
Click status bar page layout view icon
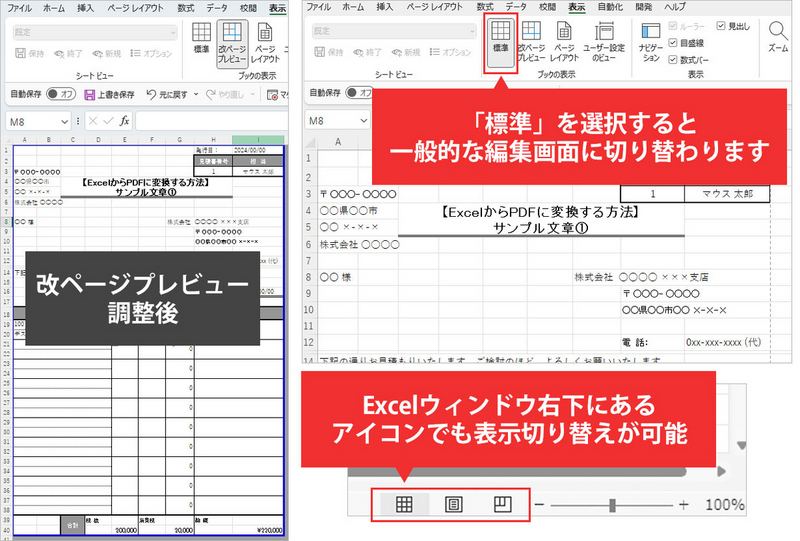pyautogui.click(x=453, y=504)
